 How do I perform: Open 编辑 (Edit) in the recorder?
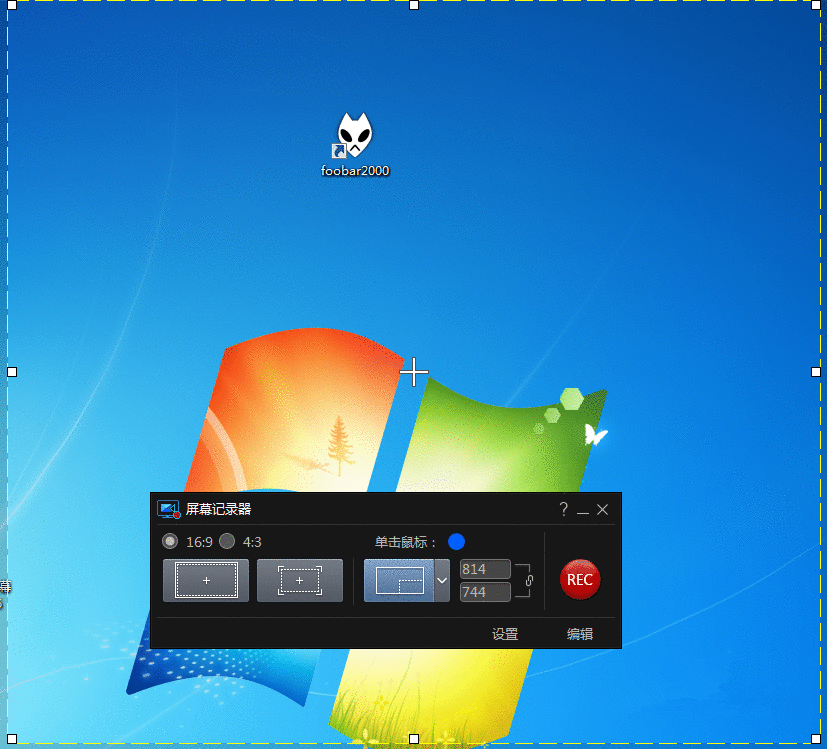[x=580, y=634]
